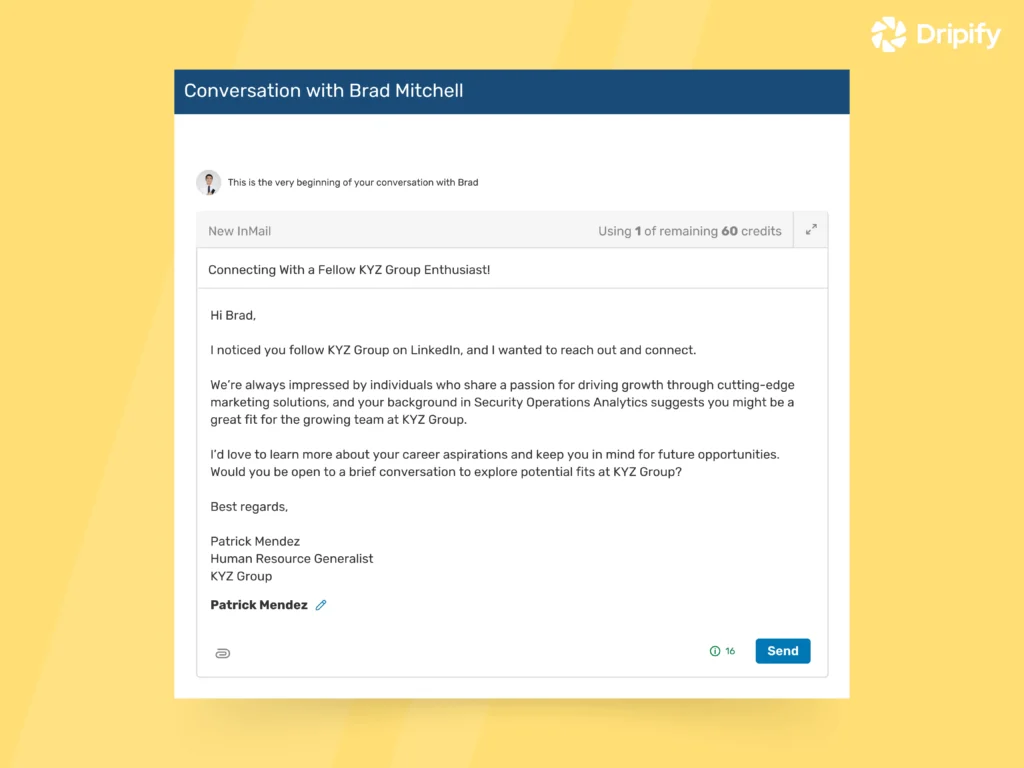Viewport: 1024px width, 768px height.
Task: Edit the signature using the pencil icon
Action: coord(320,604)
